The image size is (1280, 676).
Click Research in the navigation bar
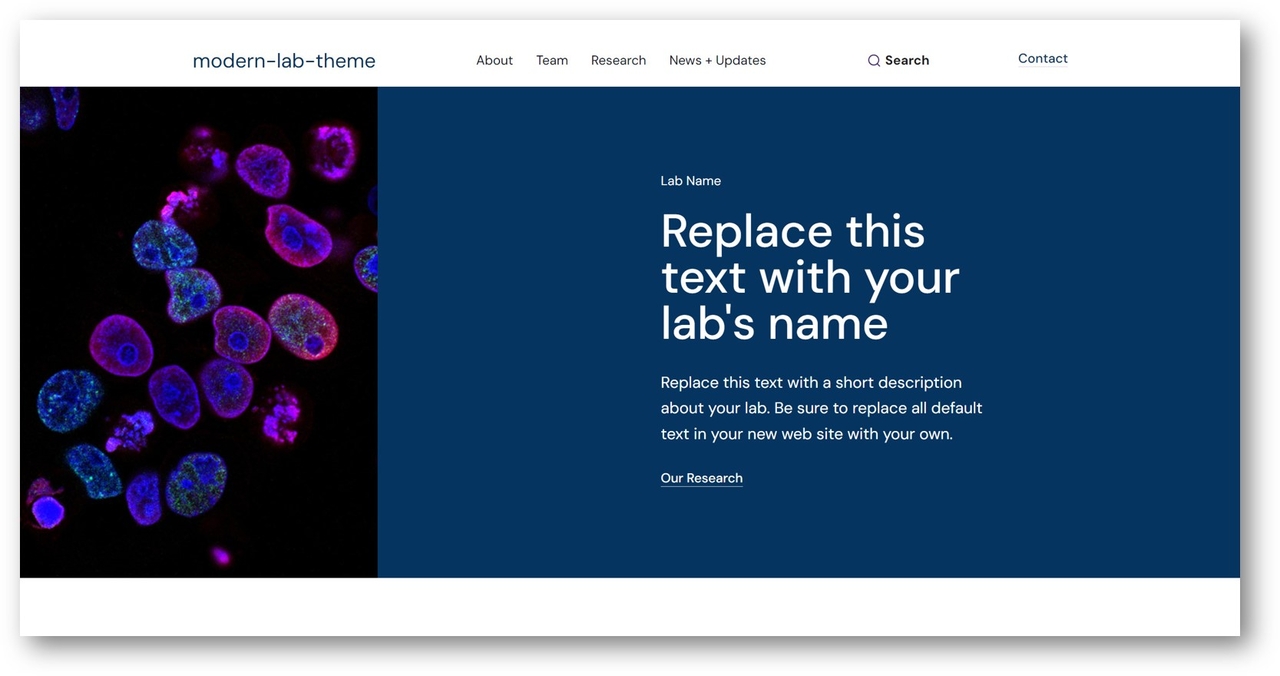coord(618,60)
